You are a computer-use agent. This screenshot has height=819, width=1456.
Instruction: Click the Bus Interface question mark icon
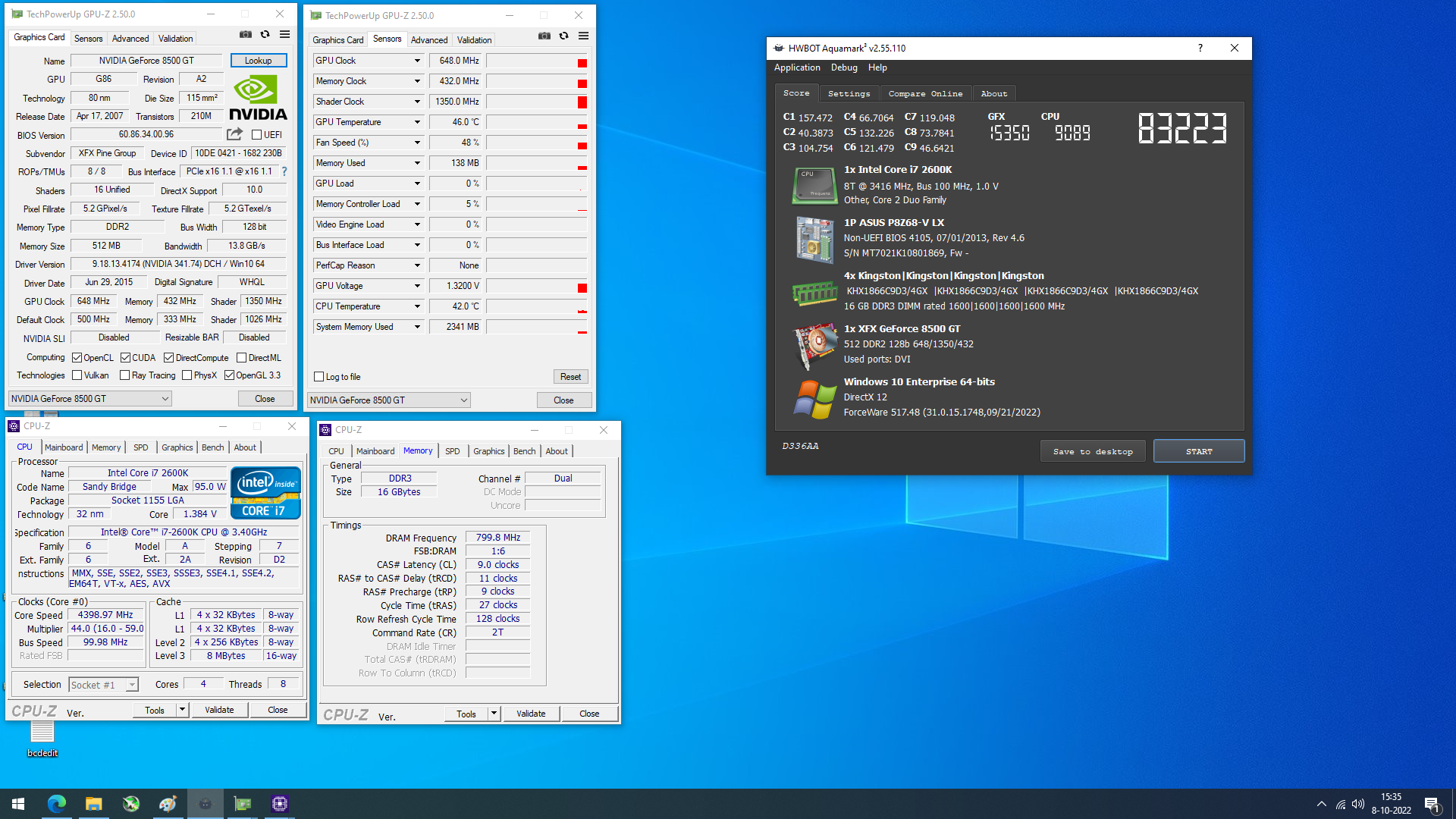click(284, 171)
